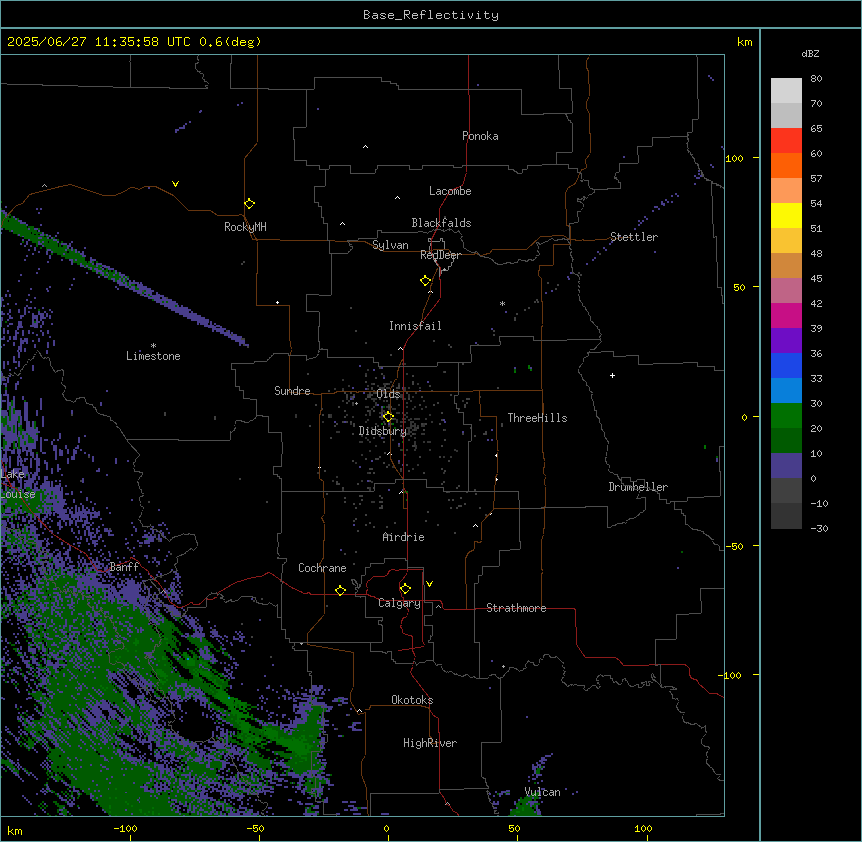The height and width of the screenshot is (842, 862).
Task: Click the Okotoks label
Action: (412, 700)
